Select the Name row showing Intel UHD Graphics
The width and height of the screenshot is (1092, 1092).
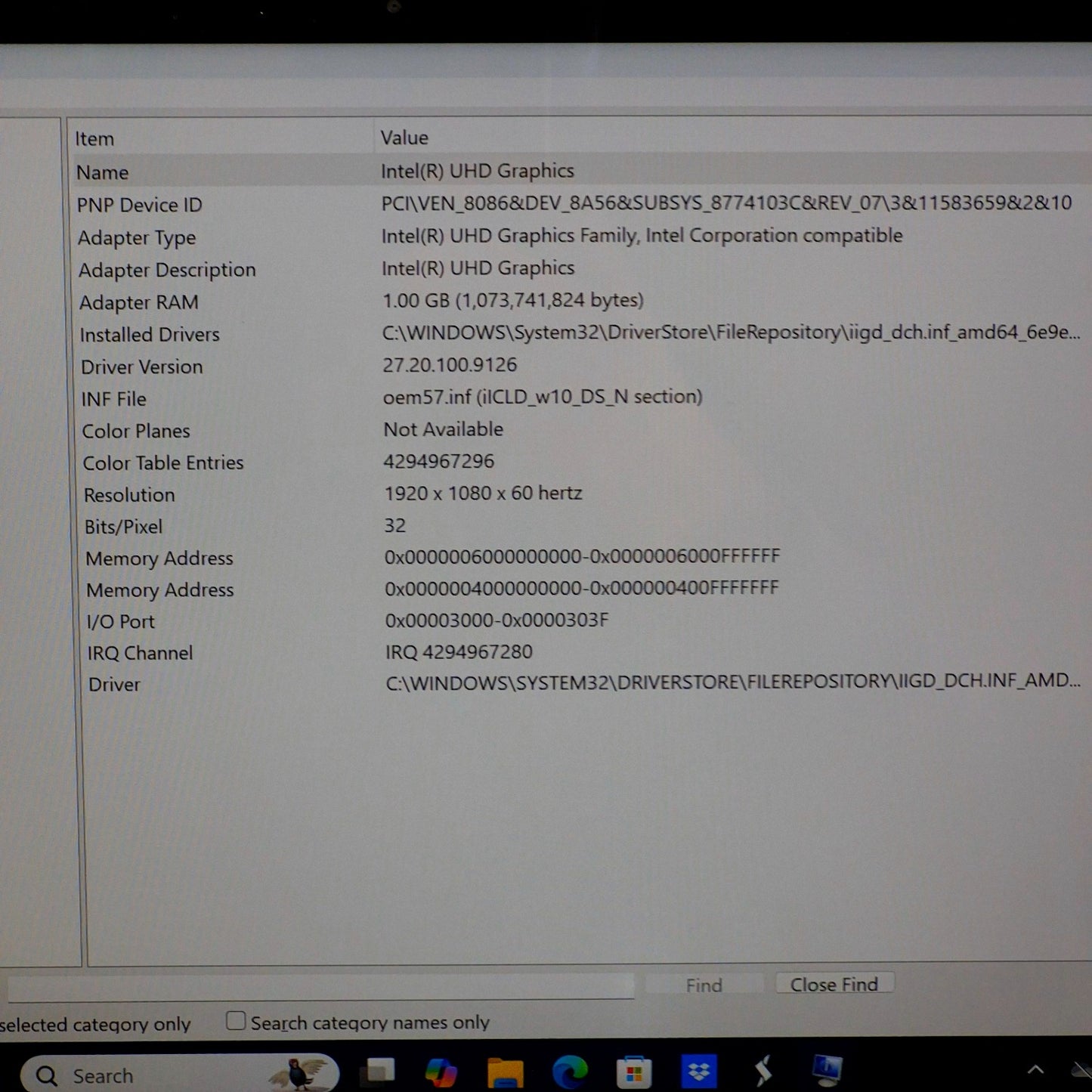pos(580,172)
